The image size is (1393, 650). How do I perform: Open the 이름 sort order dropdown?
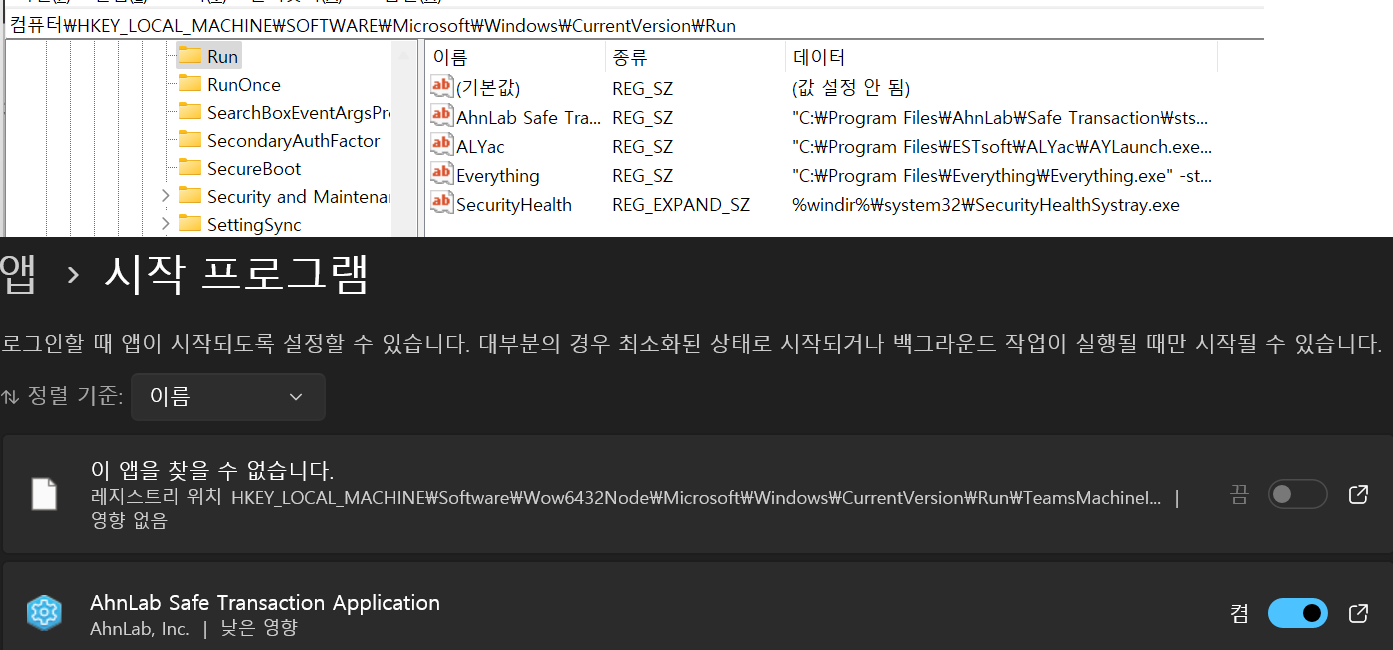(x=228, y=397)
